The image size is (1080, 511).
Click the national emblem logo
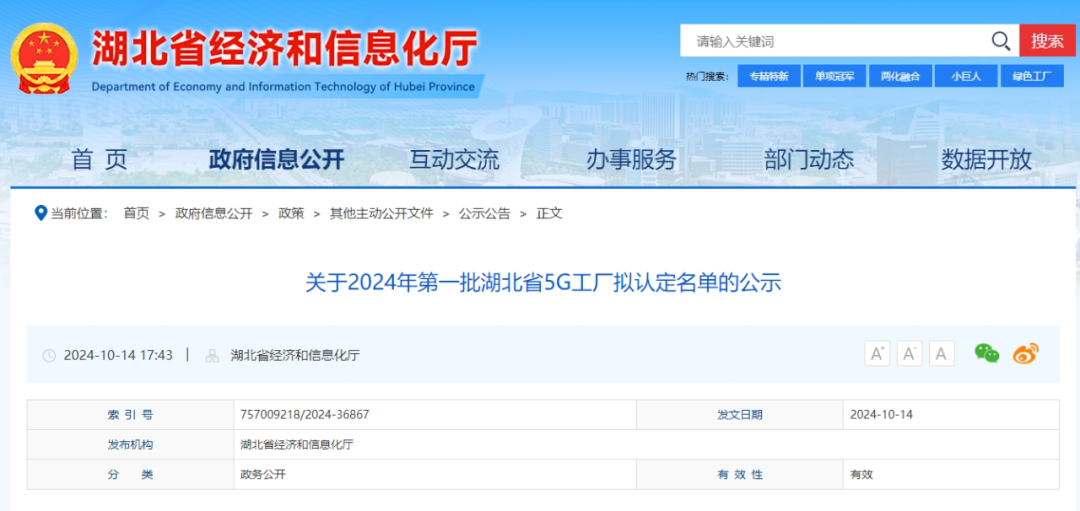(43, 60)
